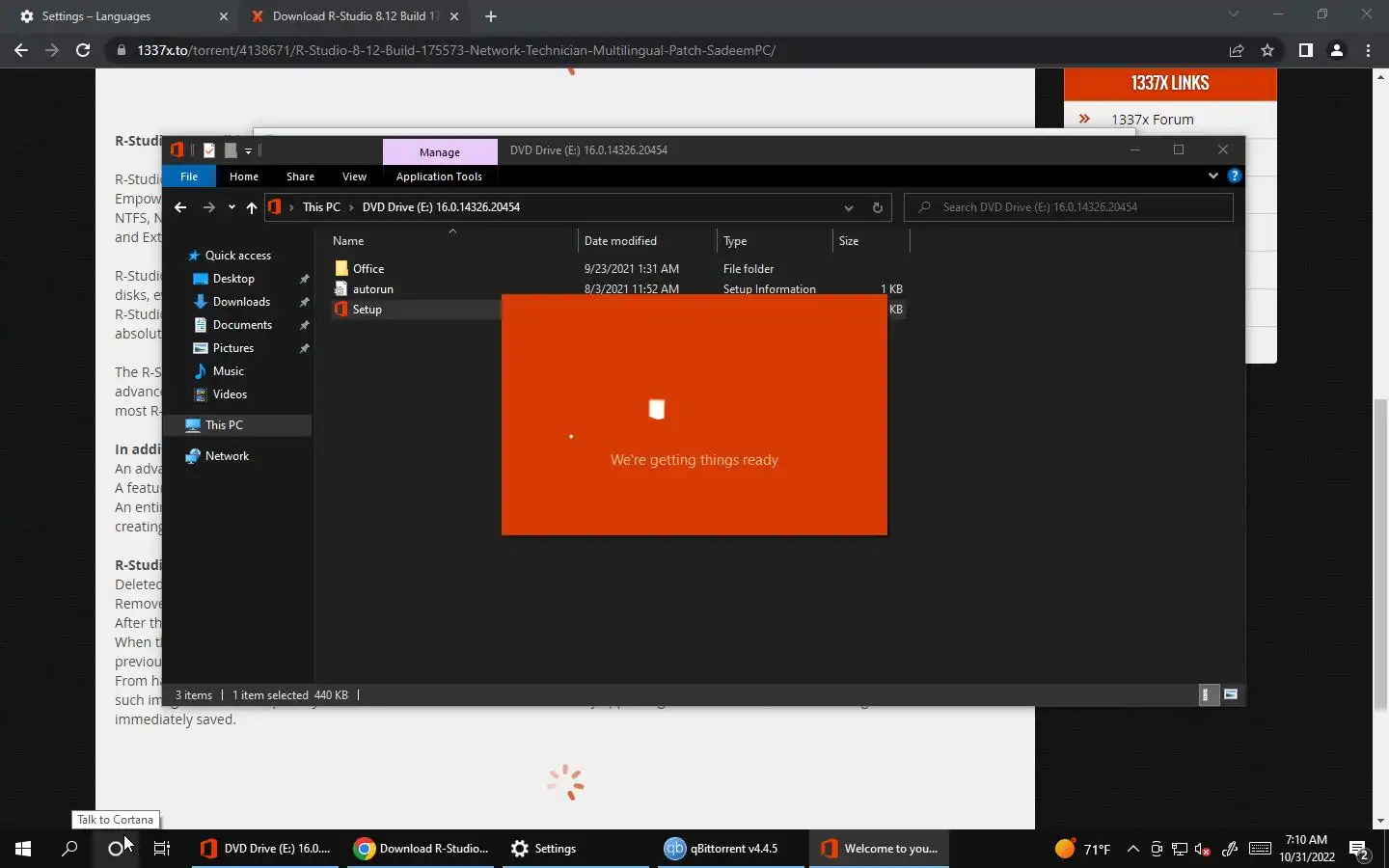1389x868 pixels.
Task: Sort files by the Type column header
Action: click(775, 241)
